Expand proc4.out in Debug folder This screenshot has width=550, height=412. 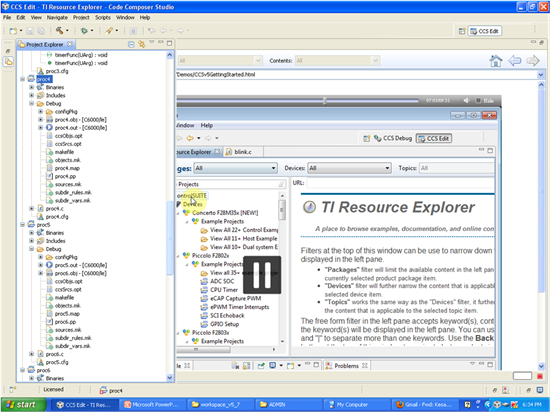(x=41, y=128)
